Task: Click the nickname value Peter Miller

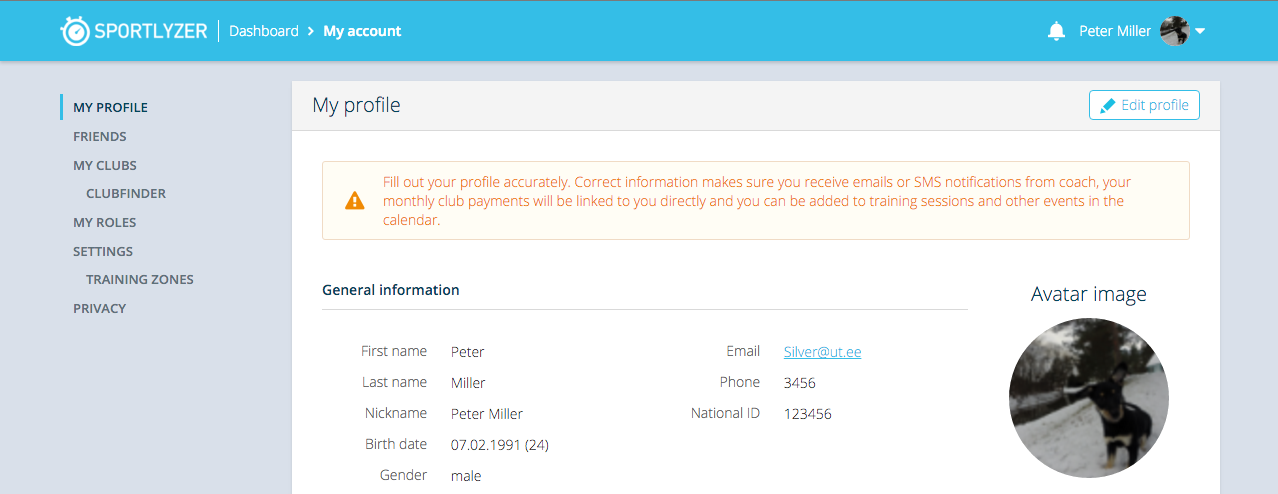Action: (487, 414)
